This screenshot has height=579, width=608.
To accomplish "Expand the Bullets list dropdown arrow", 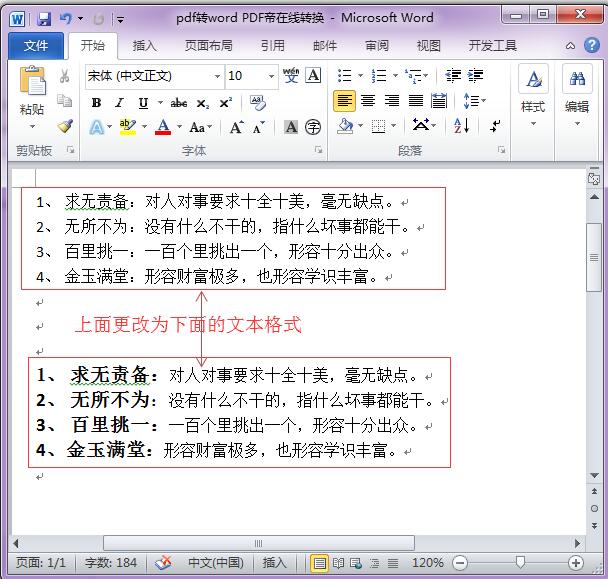I will click(x=360, y=75).
